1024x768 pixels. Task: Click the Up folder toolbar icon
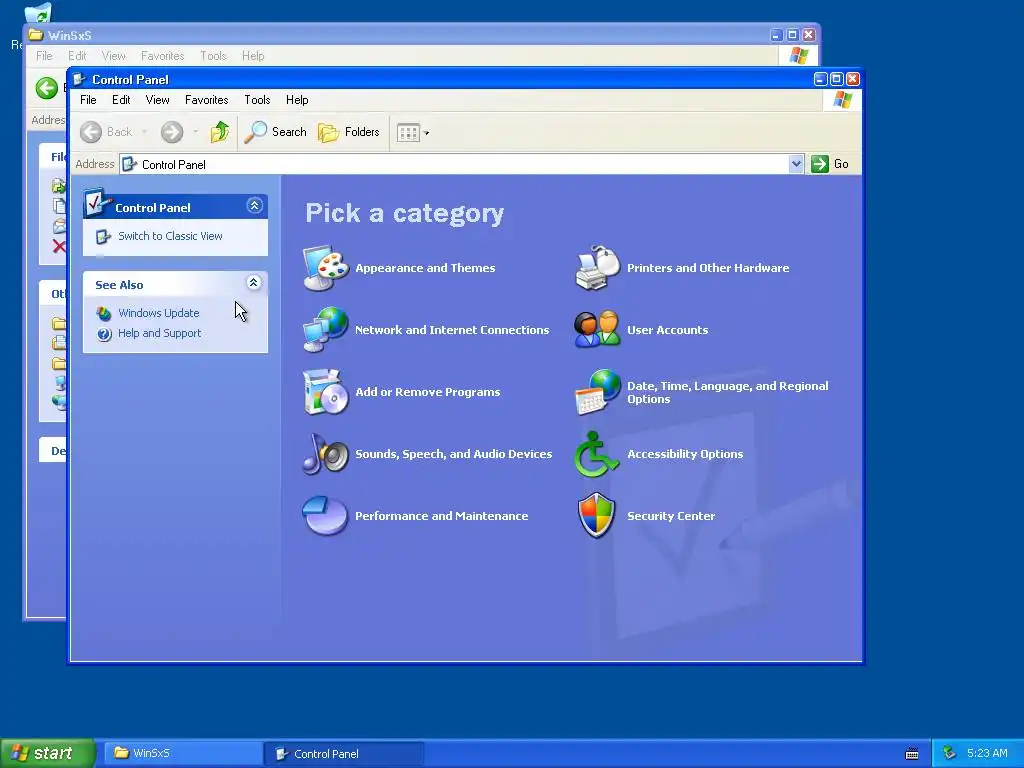(x=219, y=132)
